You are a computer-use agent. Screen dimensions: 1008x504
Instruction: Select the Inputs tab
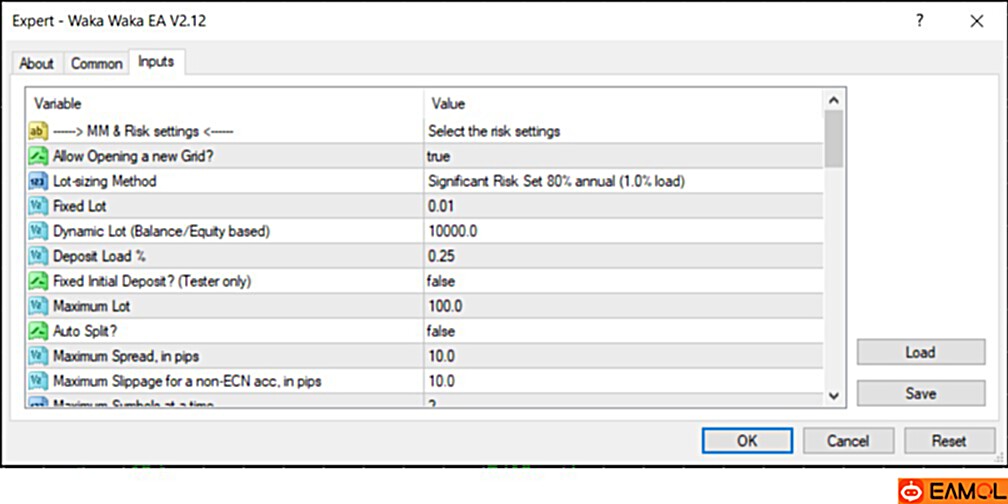pos(156,62)
